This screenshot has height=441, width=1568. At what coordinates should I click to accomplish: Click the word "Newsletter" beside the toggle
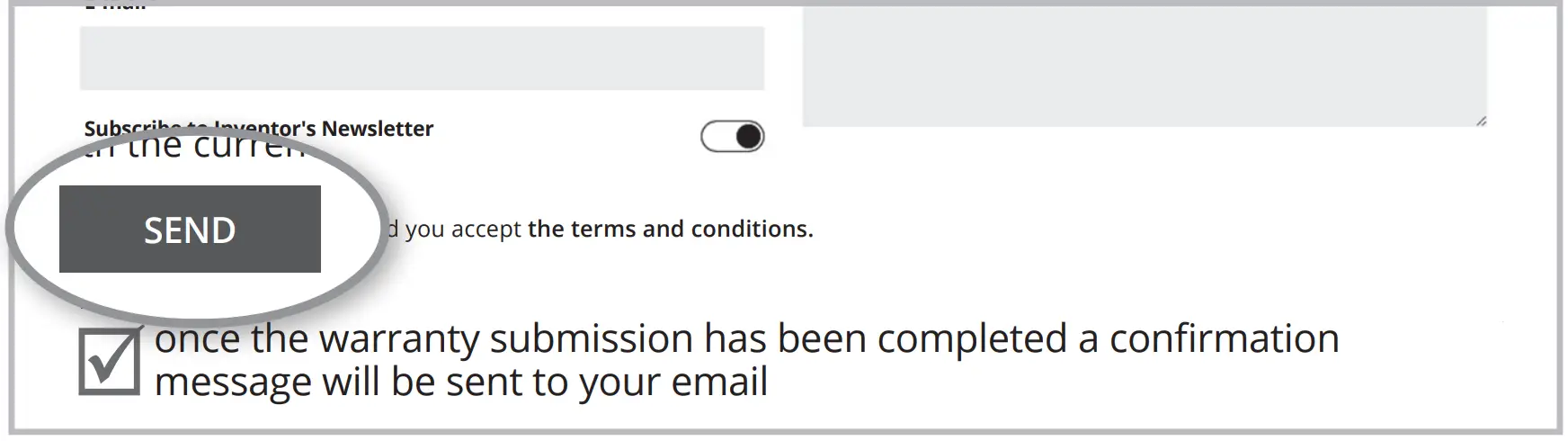coord(377,129)
